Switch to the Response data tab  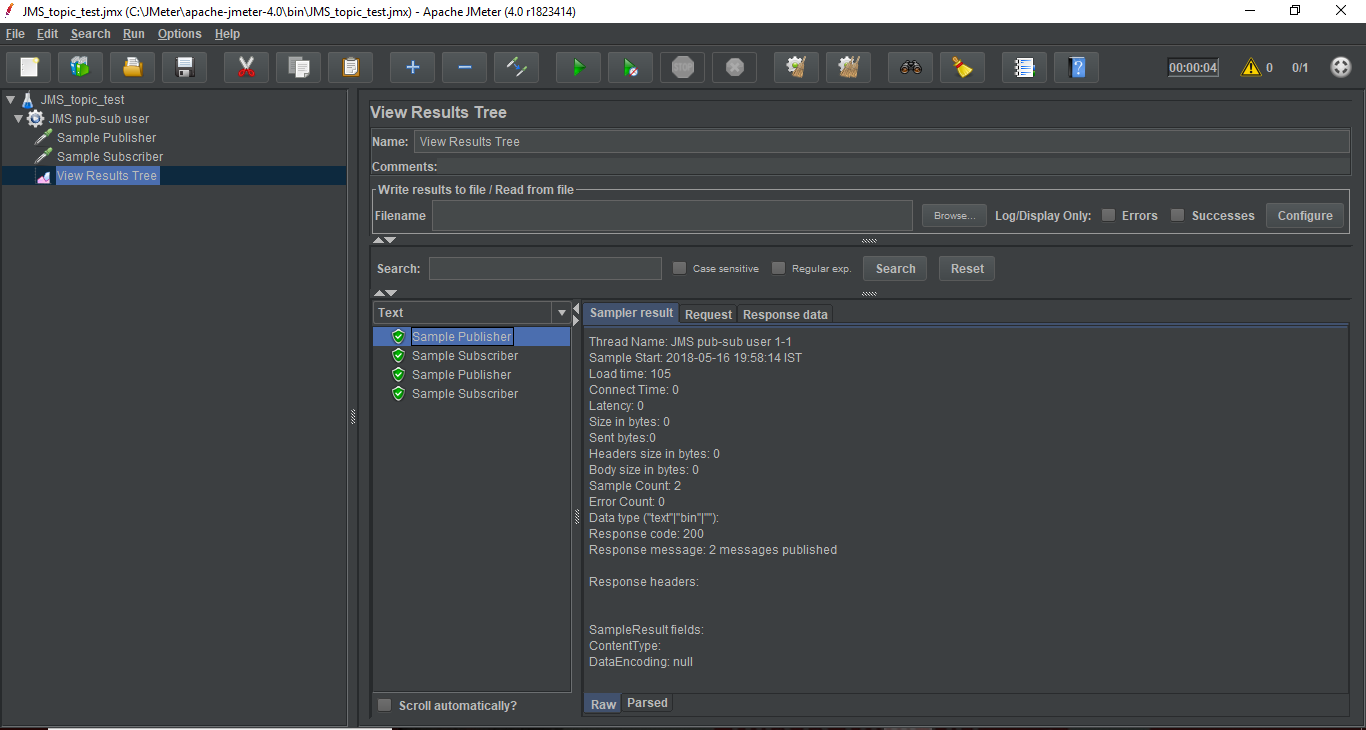pos(785,314)
